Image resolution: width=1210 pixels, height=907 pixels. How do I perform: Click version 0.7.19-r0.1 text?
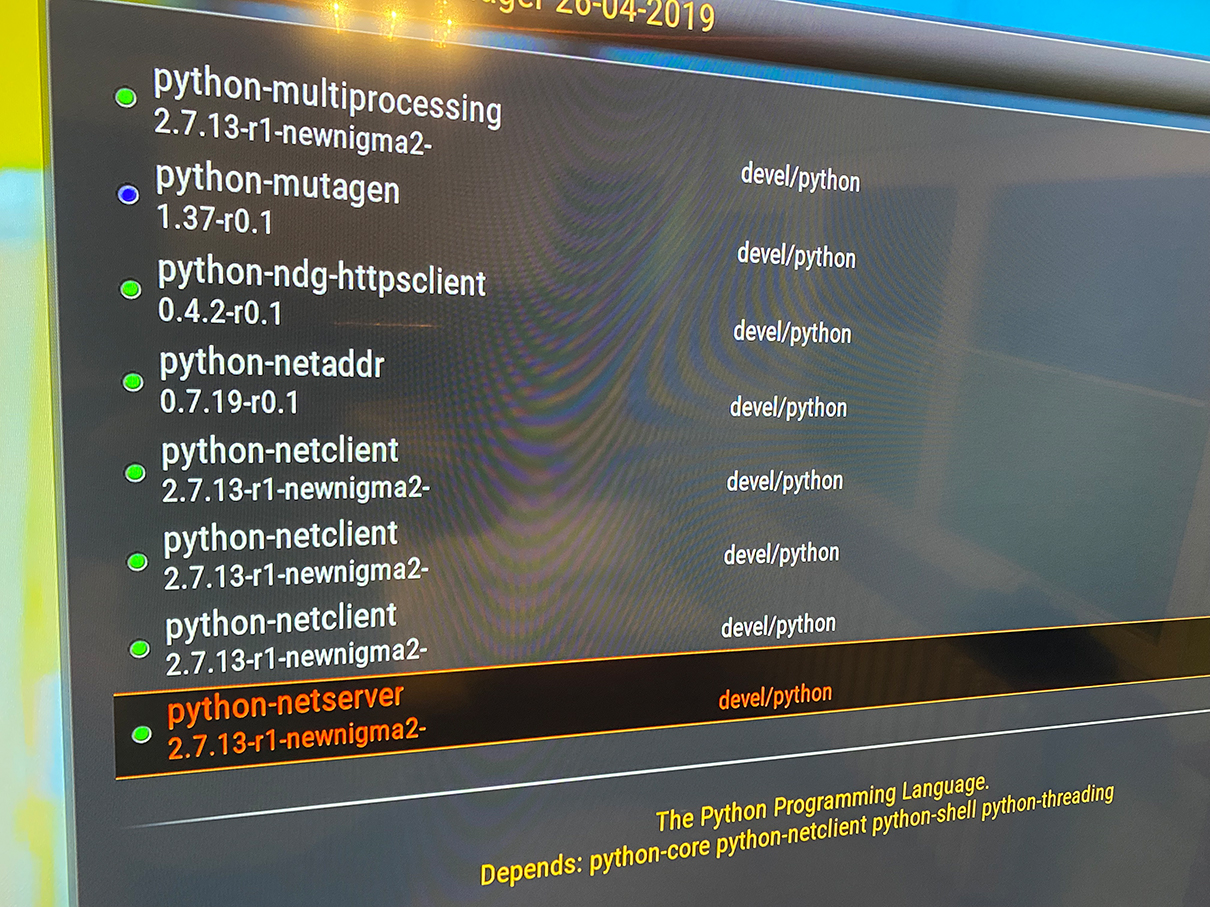pyautogui.click(x=228, y=403)
